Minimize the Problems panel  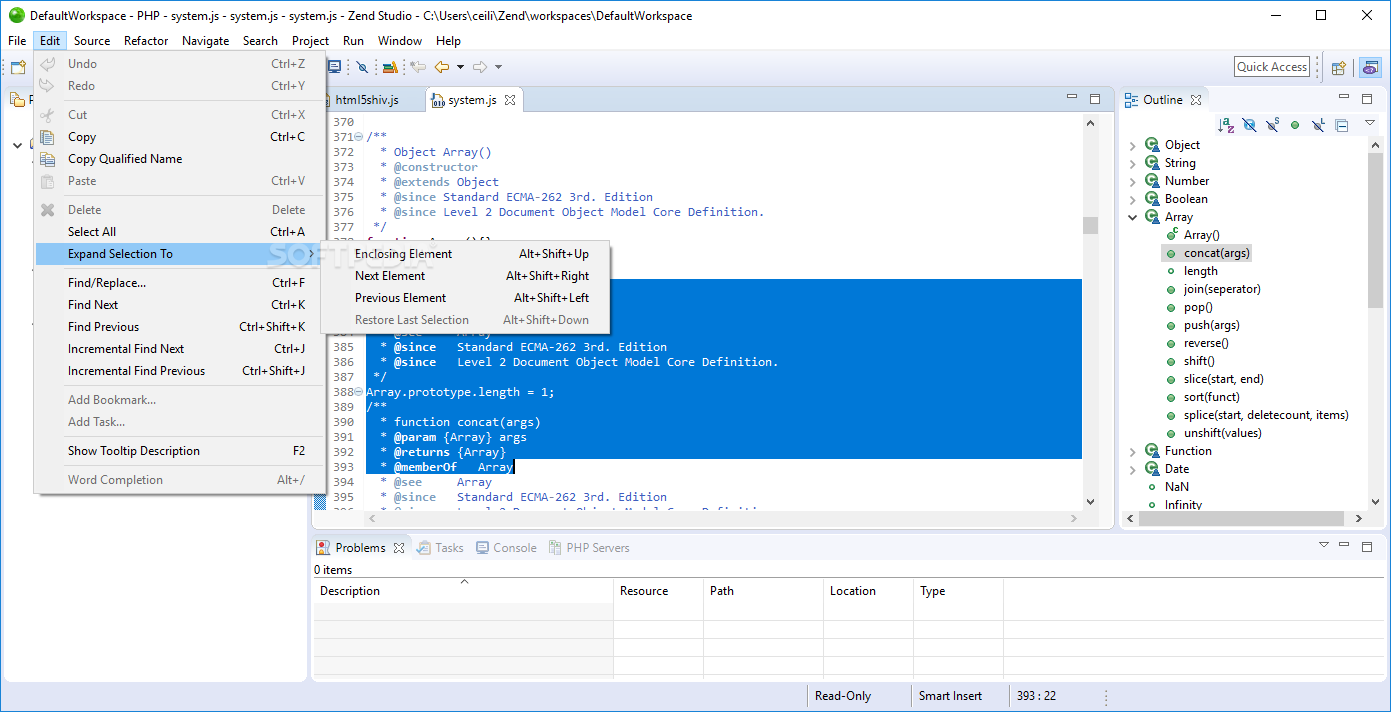1346,546
